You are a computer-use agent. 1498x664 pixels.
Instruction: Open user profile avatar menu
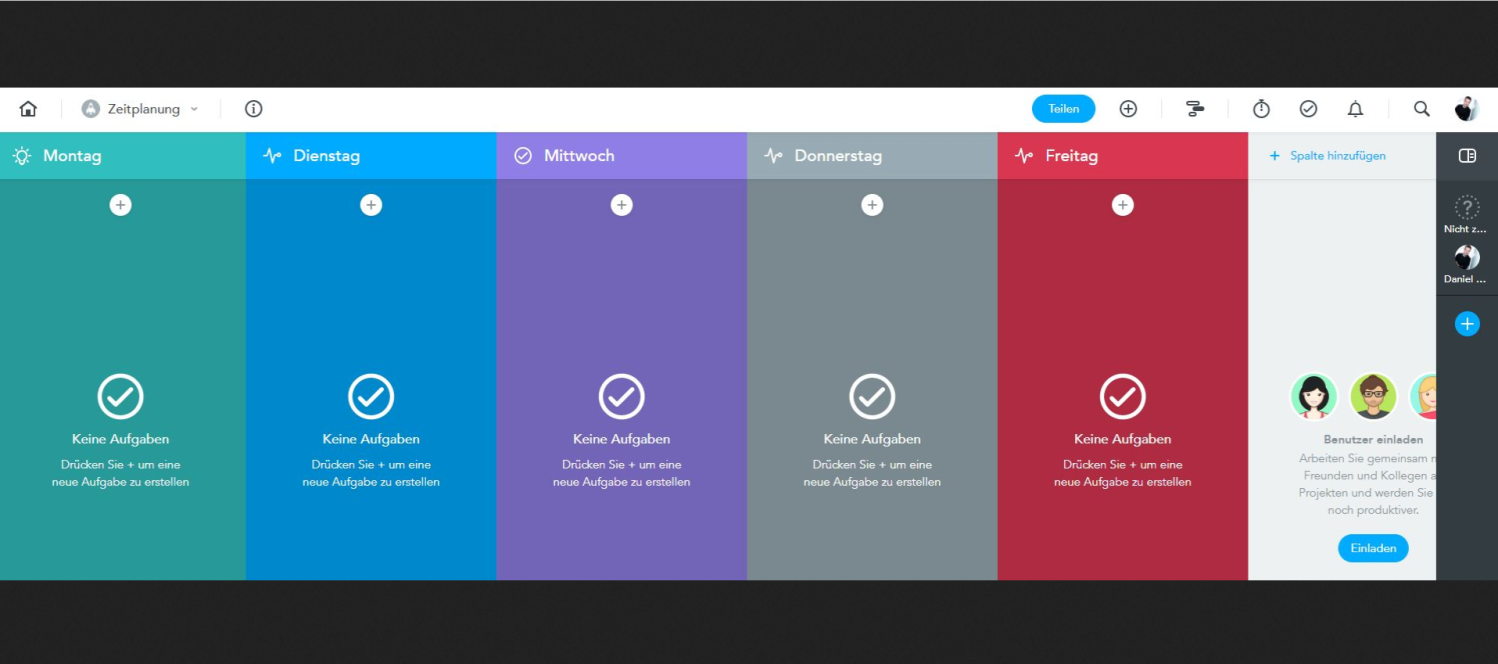point(1466,109)
